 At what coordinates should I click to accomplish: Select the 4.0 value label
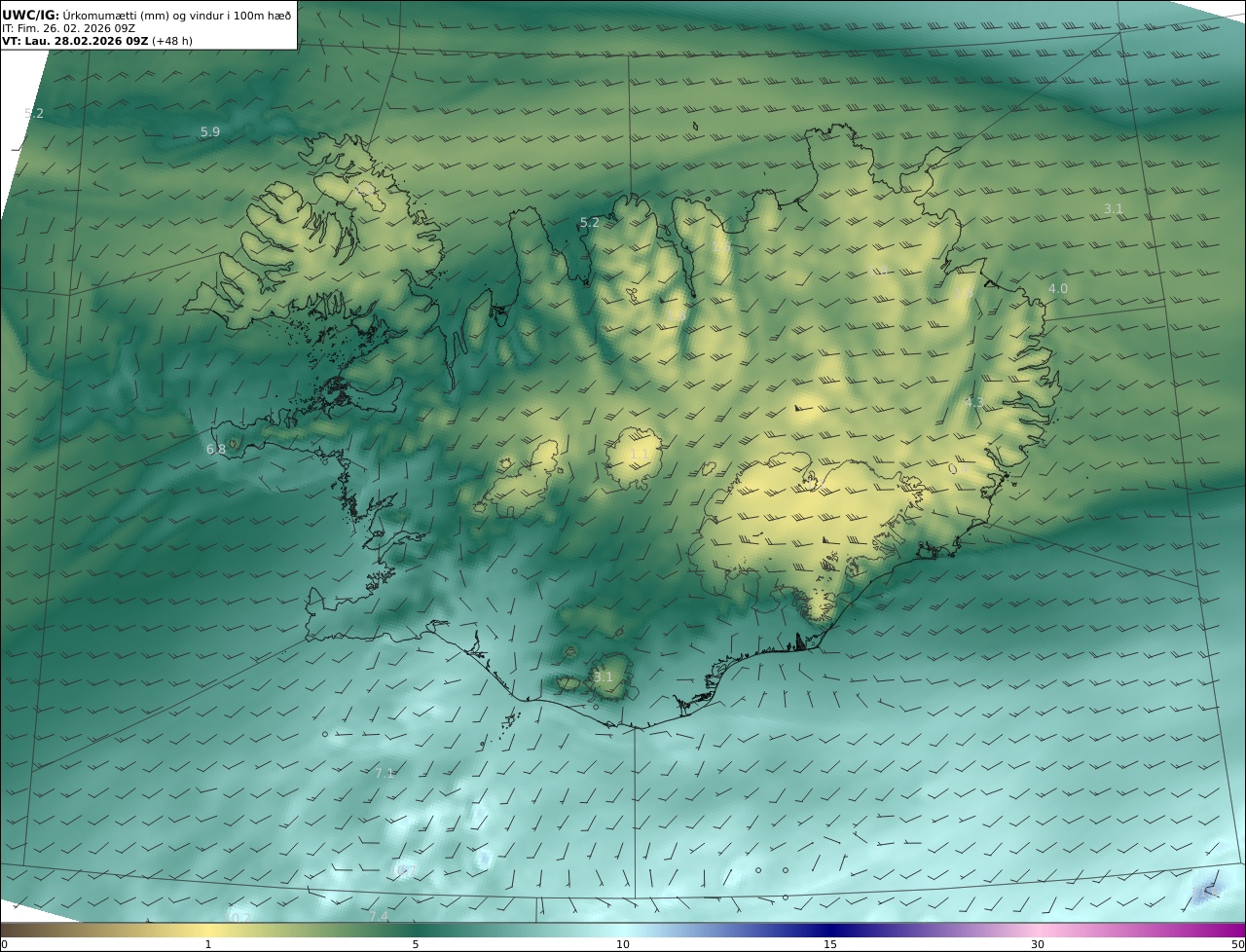1057,289
